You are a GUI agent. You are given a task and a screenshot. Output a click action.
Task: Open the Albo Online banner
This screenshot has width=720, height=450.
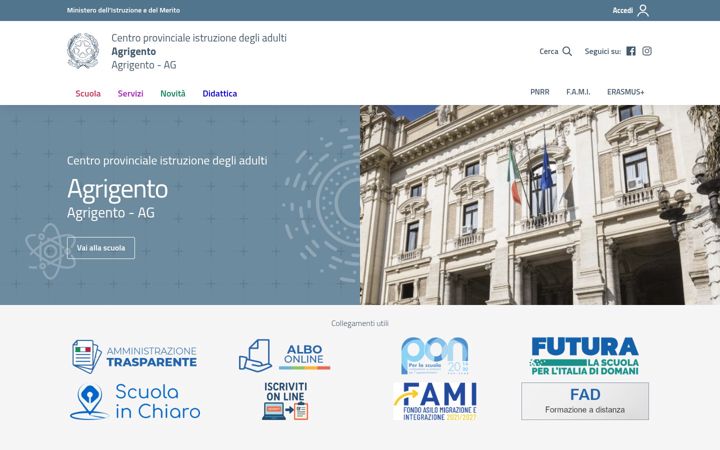pos(284,355)
